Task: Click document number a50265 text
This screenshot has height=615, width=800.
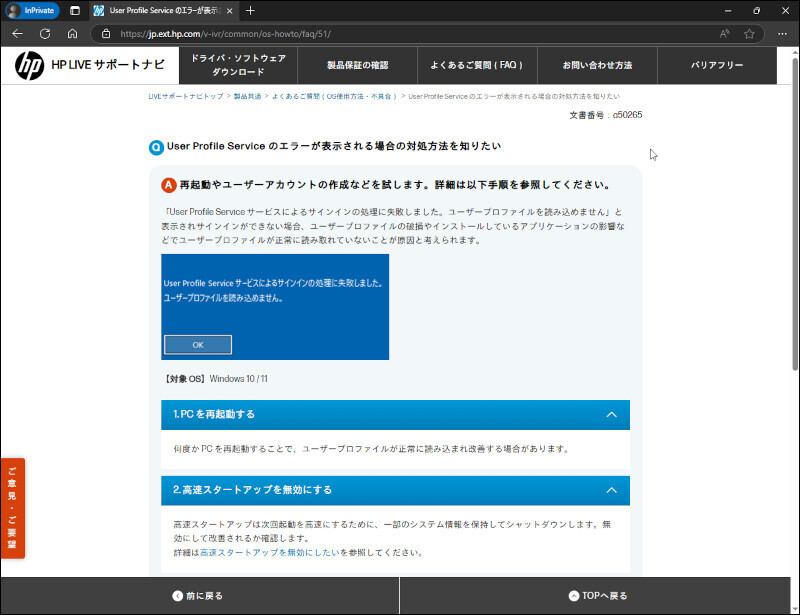Action: point(606,115)
